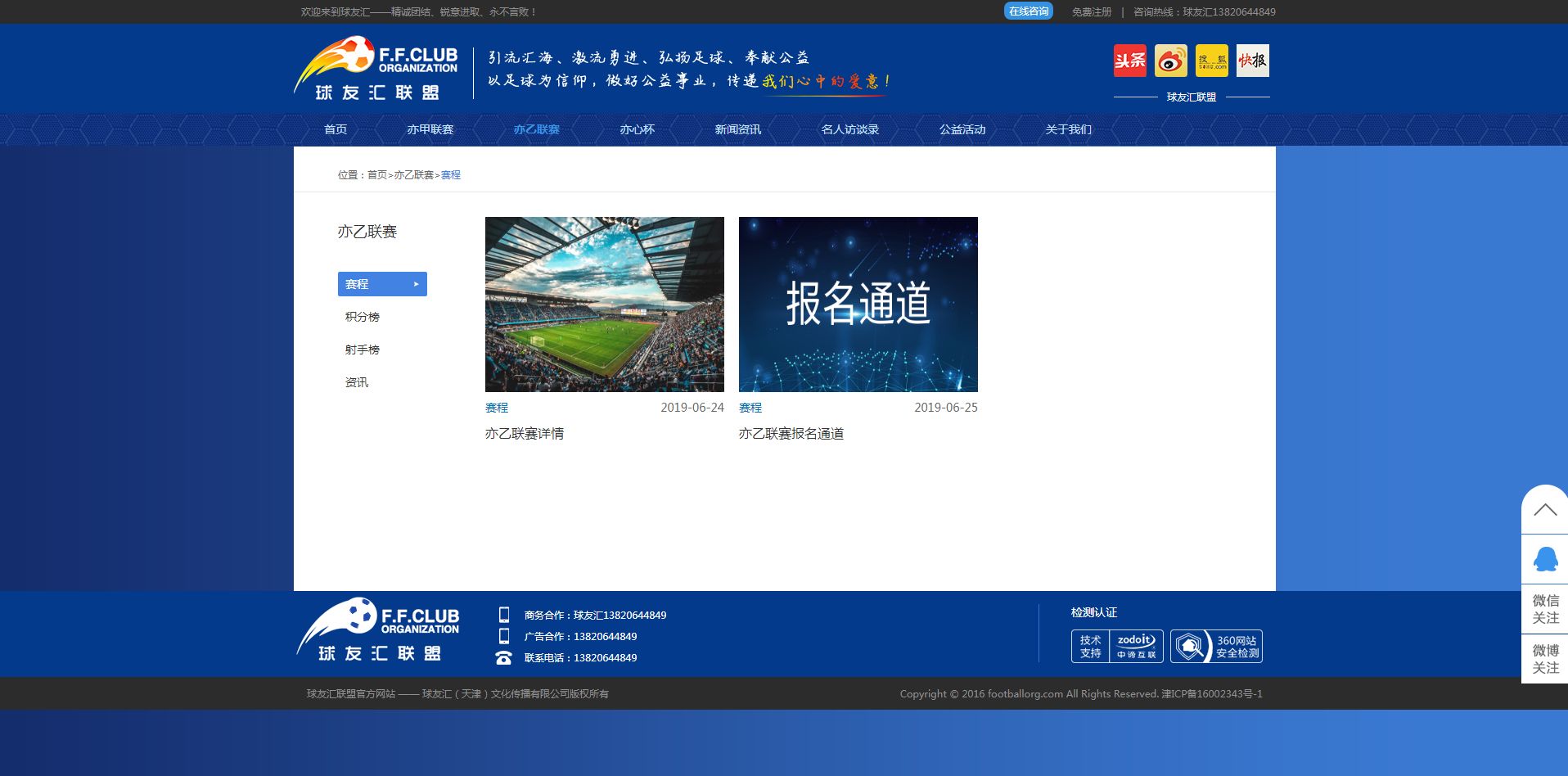This screenshot has width=1568, height=776.
Task: Open the Sohu social icon
Action: 1211,61
